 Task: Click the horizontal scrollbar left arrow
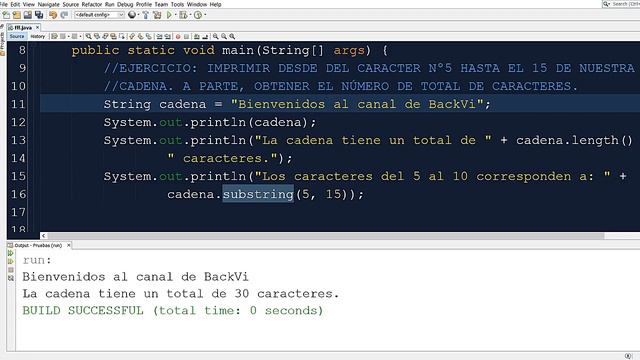click(43, 236)
